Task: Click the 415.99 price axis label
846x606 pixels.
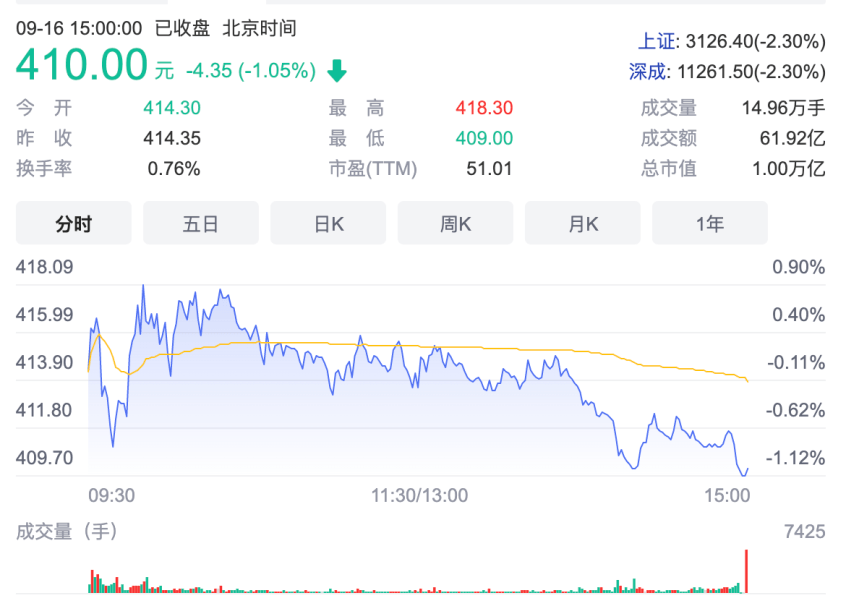Action: (x=44, y=315)
